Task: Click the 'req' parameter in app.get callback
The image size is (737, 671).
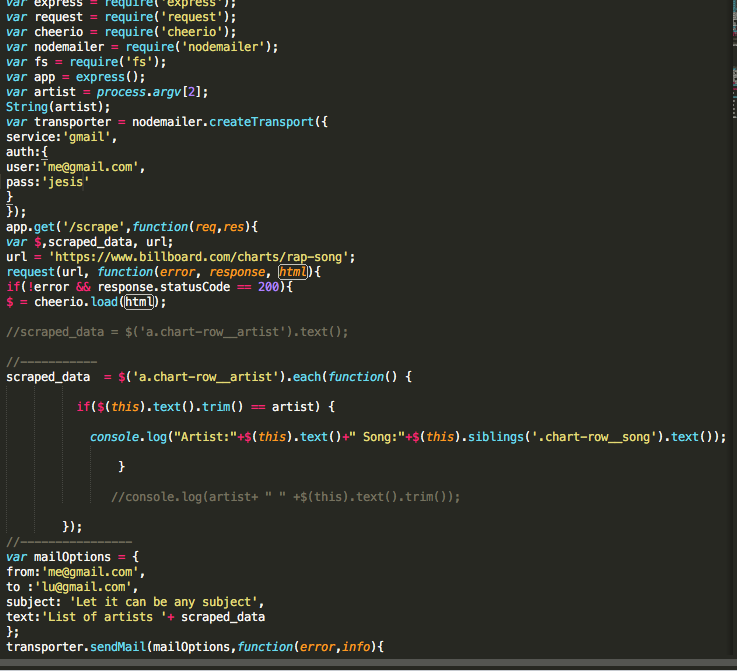Action: pyautogui.click(x=205, y=227)
